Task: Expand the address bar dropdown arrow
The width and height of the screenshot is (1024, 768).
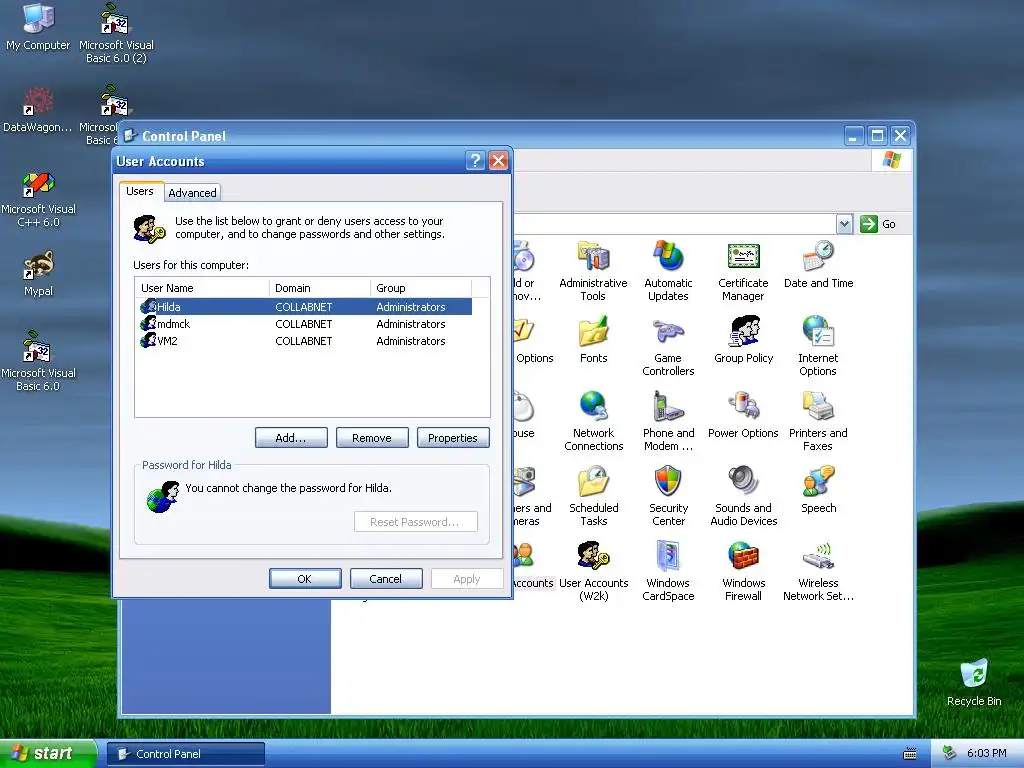Action: coord(844,224)
